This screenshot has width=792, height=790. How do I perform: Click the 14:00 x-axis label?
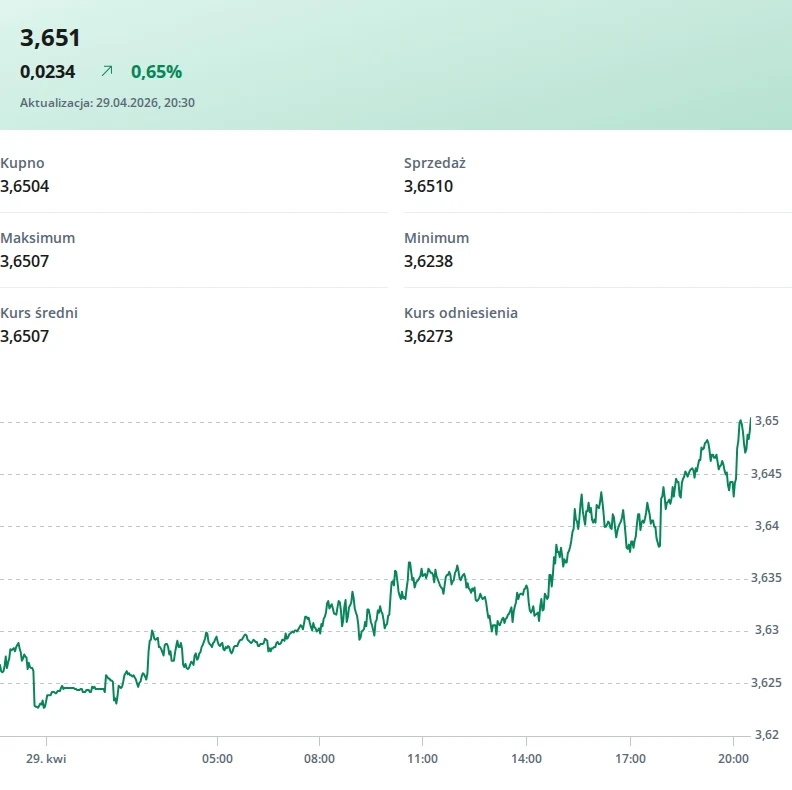click(x=526, y=759)
